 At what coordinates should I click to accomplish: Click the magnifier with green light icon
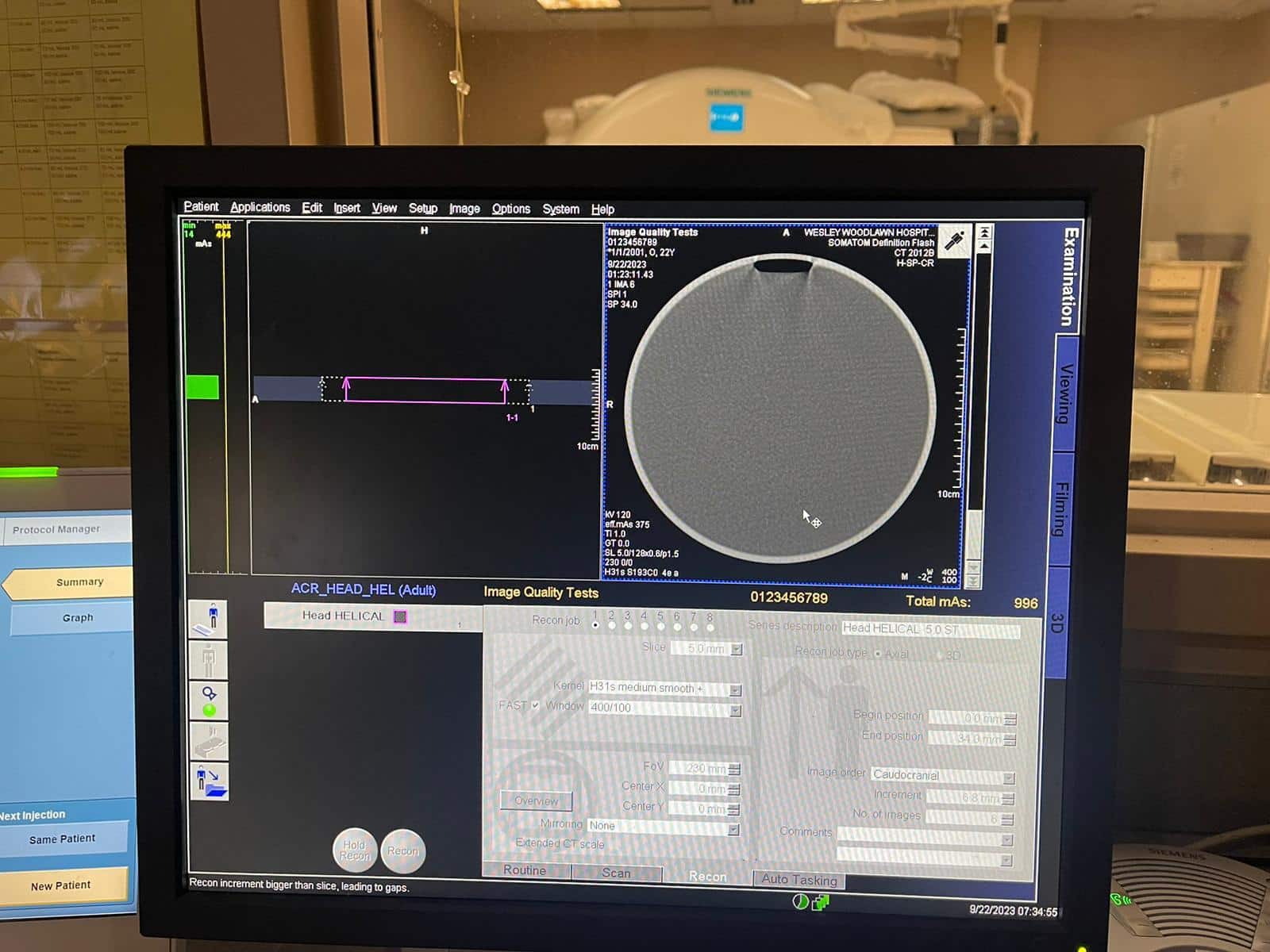point(209,701)
